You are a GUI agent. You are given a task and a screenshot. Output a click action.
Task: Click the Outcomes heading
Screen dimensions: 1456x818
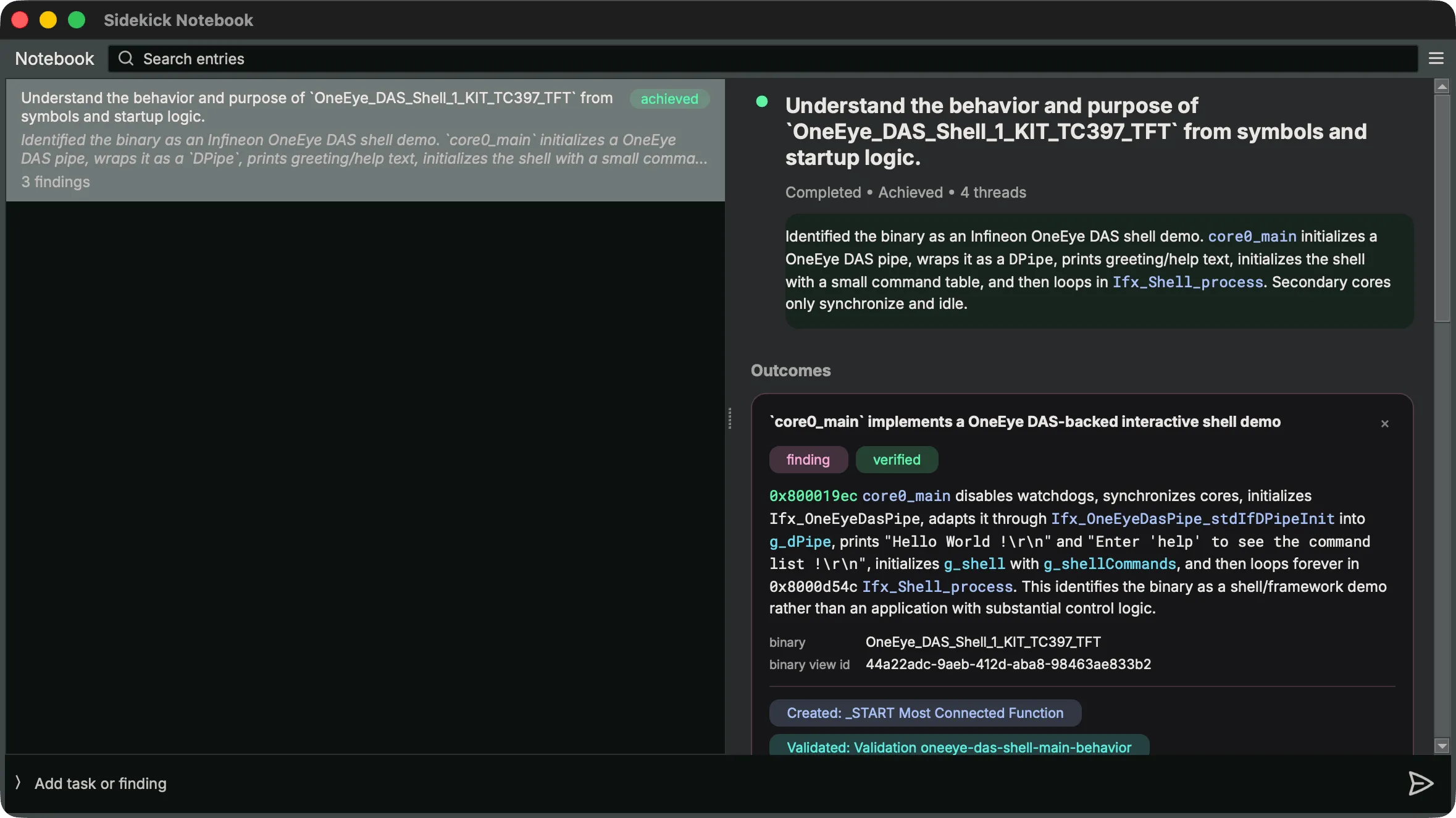coord(791,370)
